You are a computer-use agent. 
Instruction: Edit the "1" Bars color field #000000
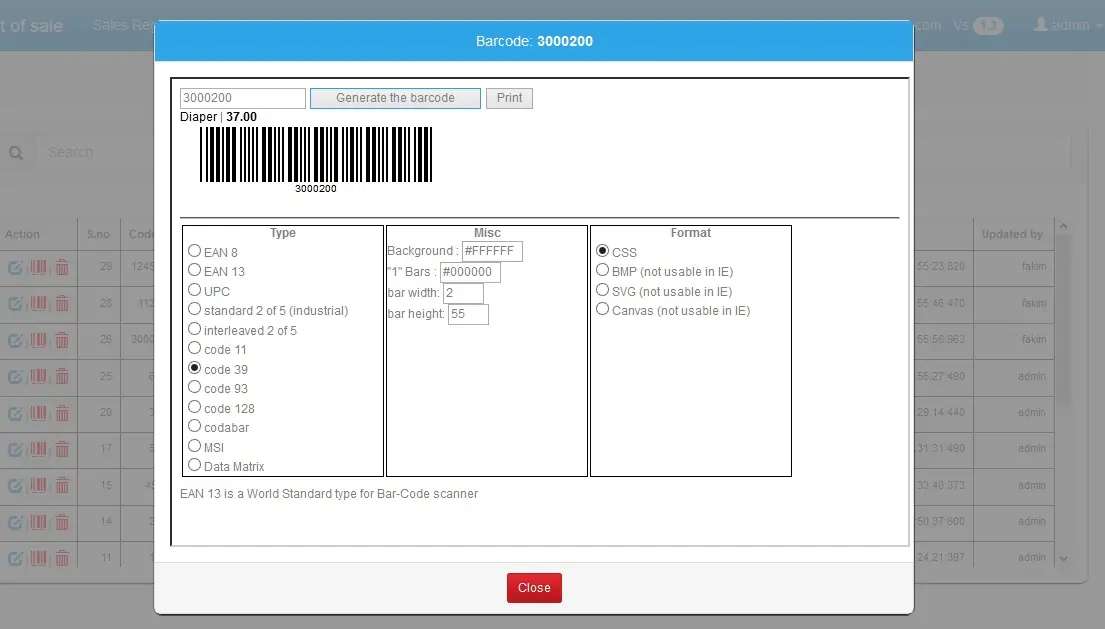470,272
